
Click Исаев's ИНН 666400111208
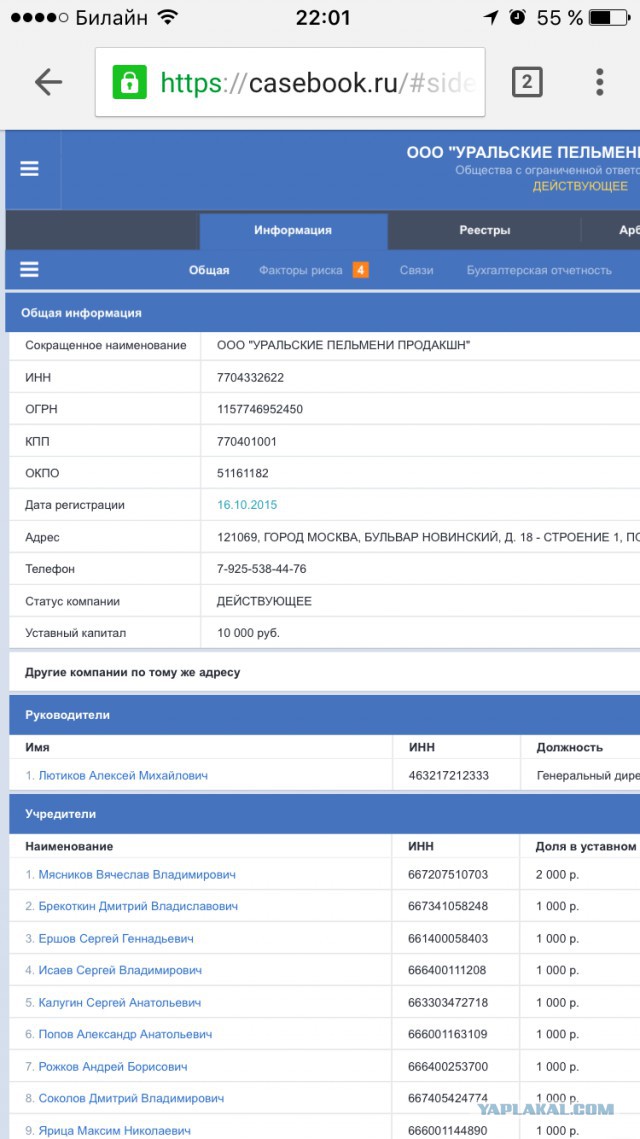[447, 970]
